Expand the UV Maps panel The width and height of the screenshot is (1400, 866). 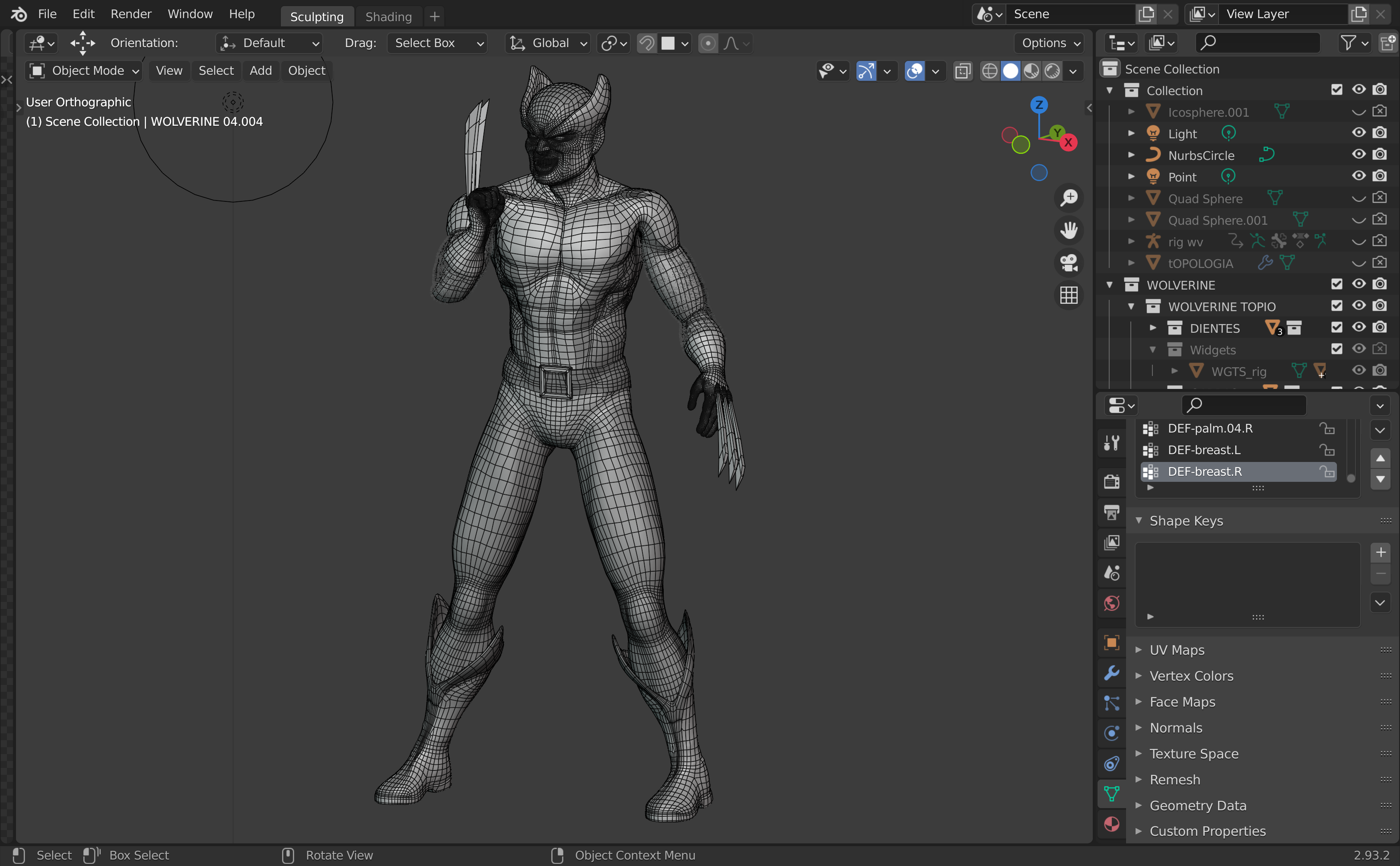pos(1177,650)
